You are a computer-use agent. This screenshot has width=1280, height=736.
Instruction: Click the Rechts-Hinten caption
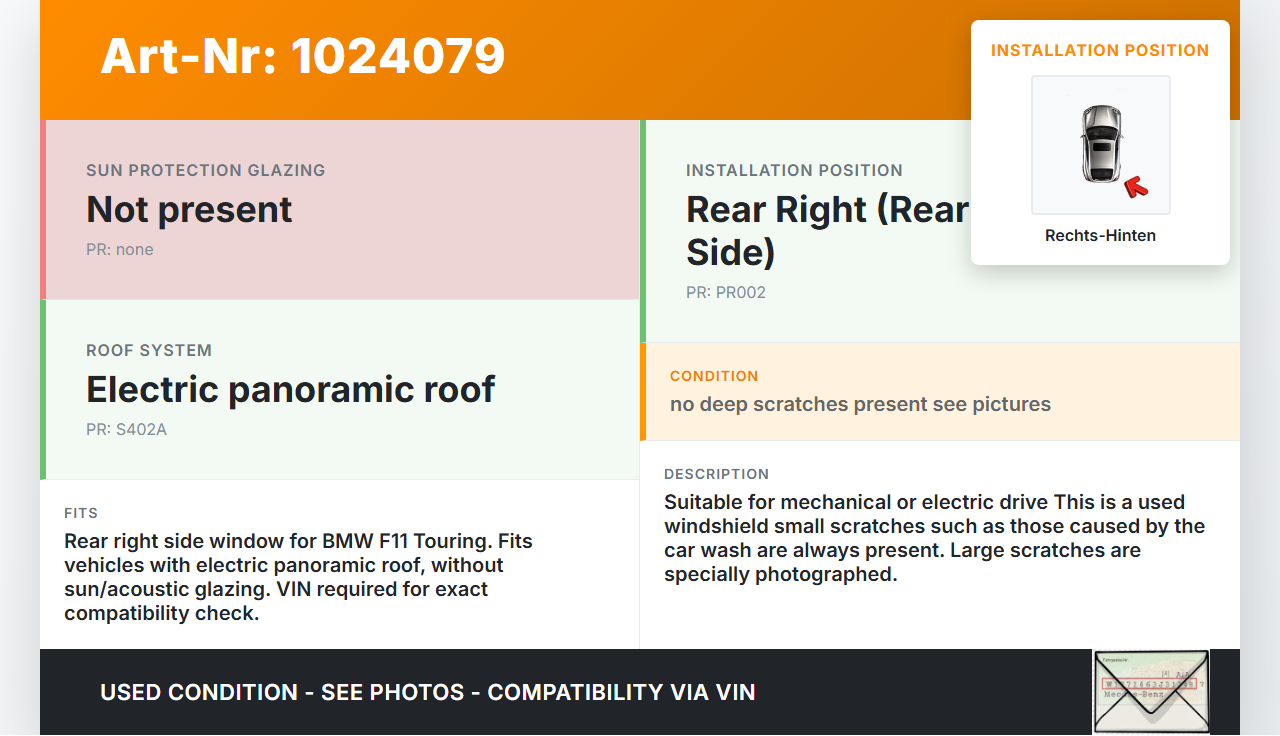pos(1100,236)
